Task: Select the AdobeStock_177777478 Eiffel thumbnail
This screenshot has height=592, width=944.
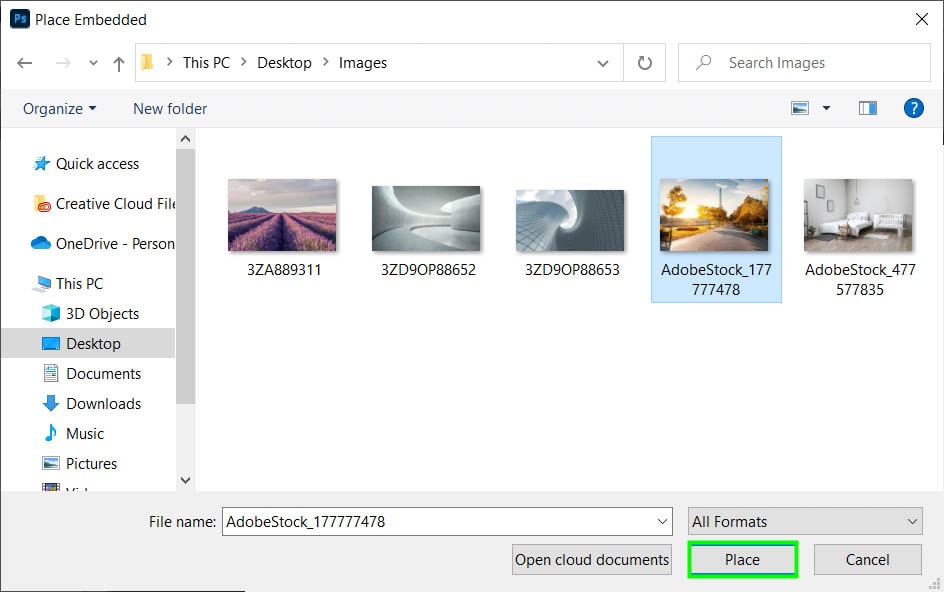Action: [x=714, y=215]
